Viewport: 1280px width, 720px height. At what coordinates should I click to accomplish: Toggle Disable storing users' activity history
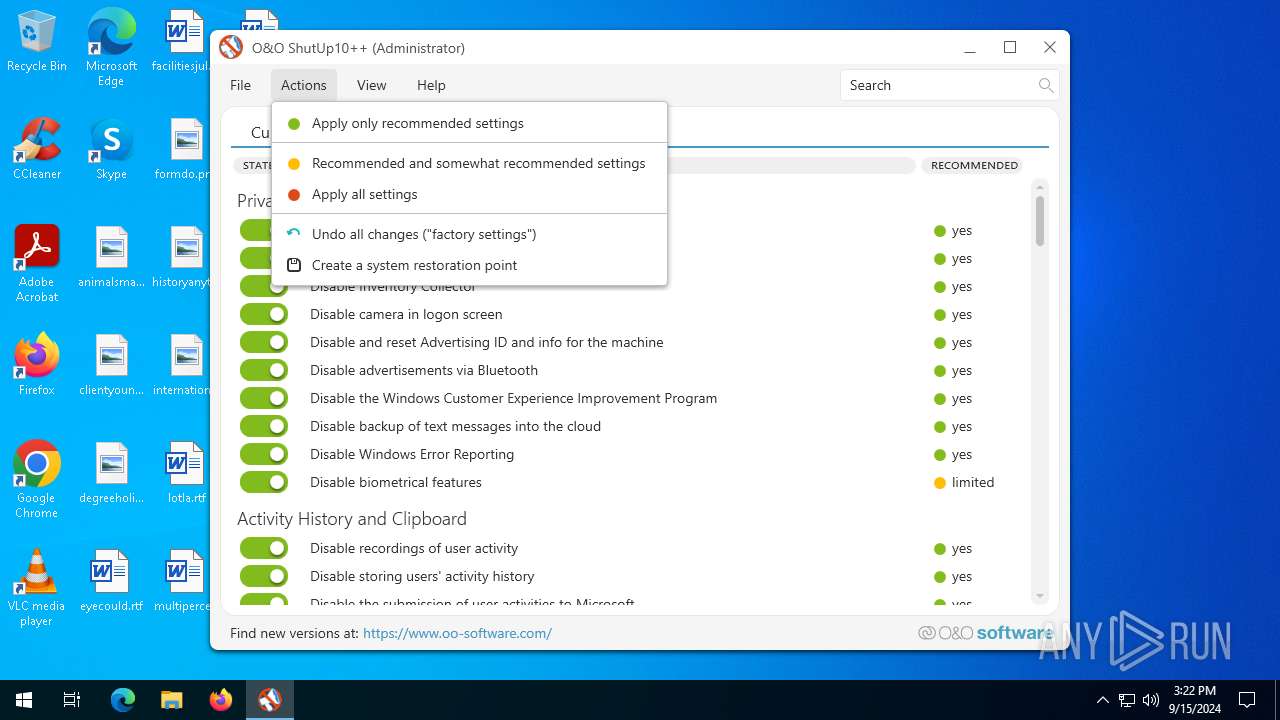click(x=264, y=576)
